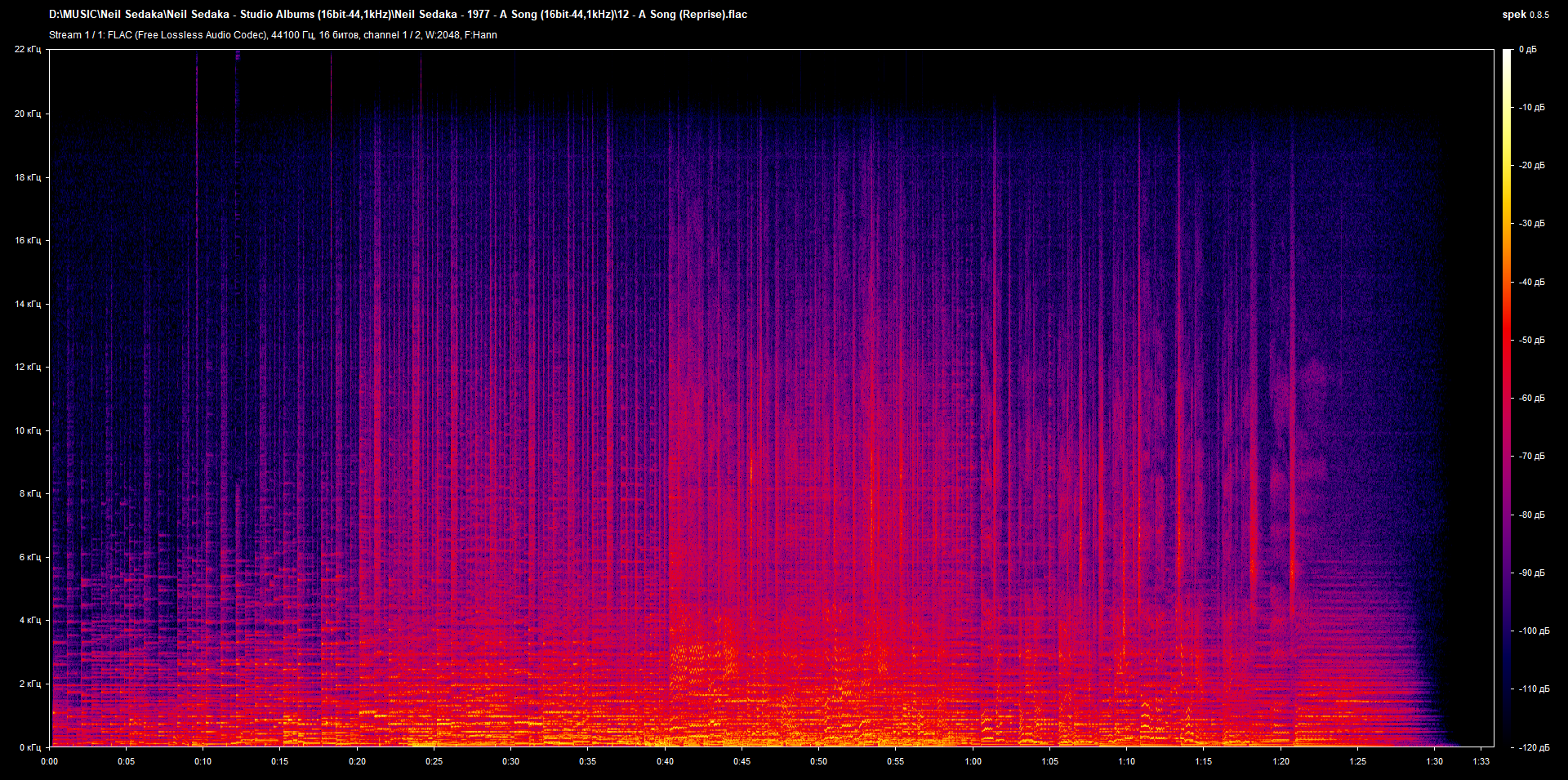
Task: Click the 1:20 time axis label
Action: point(1281,761)
